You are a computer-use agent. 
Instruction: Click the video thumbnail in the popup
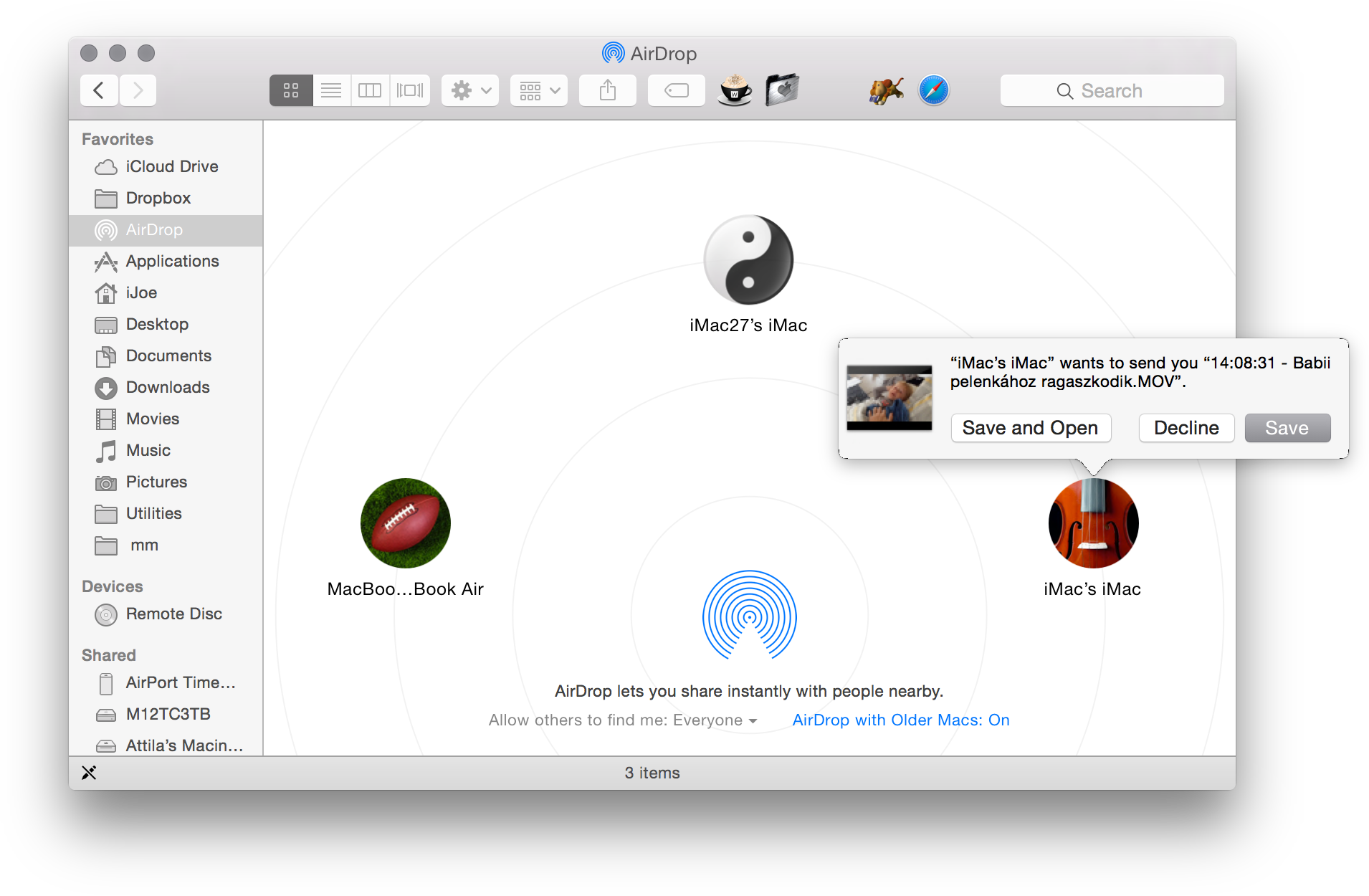889,398
